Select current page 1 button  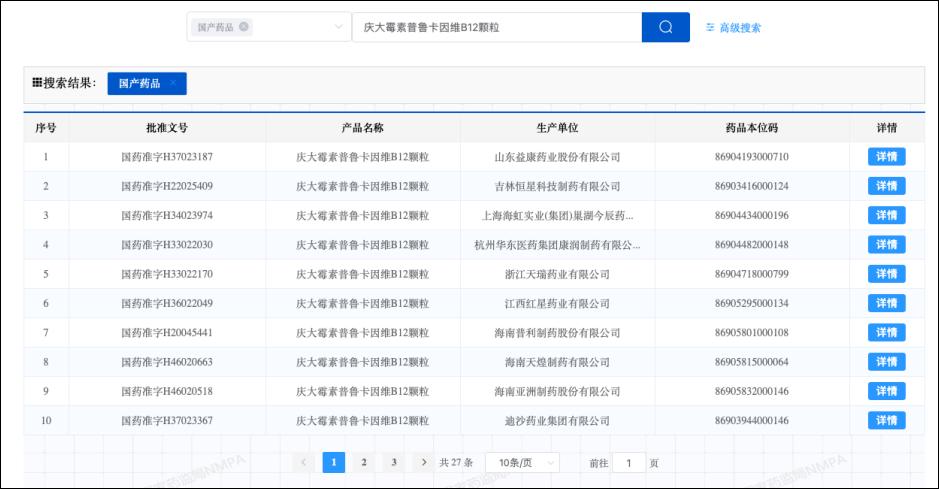(x=334, y=462)
